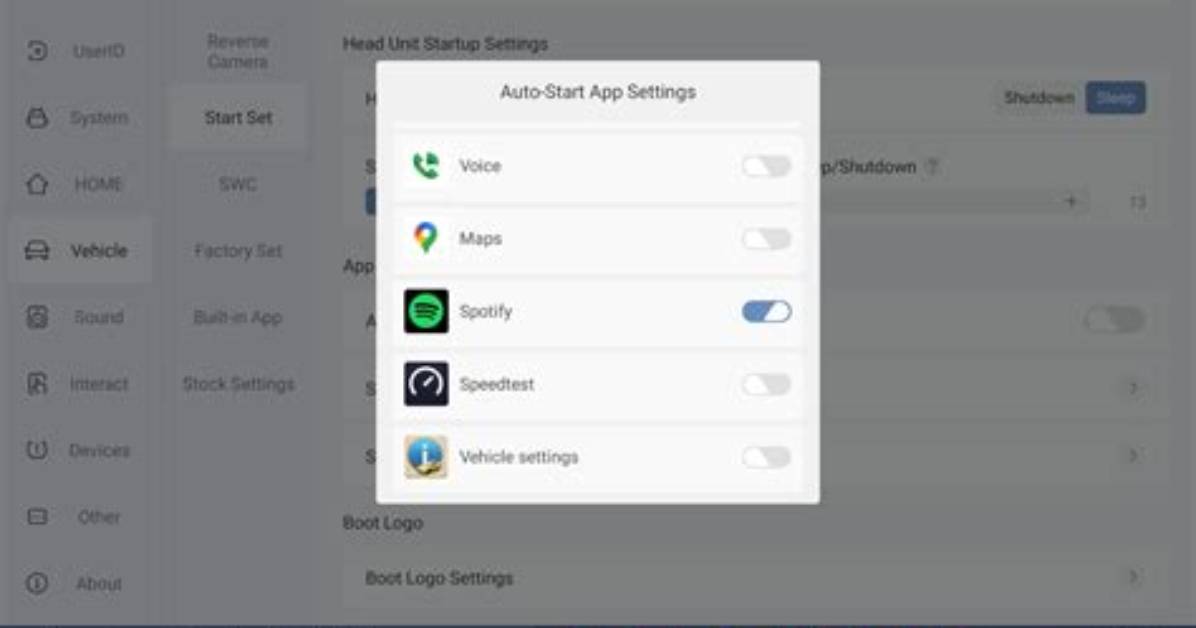Click the Interact sidebar icon
The height and width of the screenshot is (628, 1196).
click(37, 383)
